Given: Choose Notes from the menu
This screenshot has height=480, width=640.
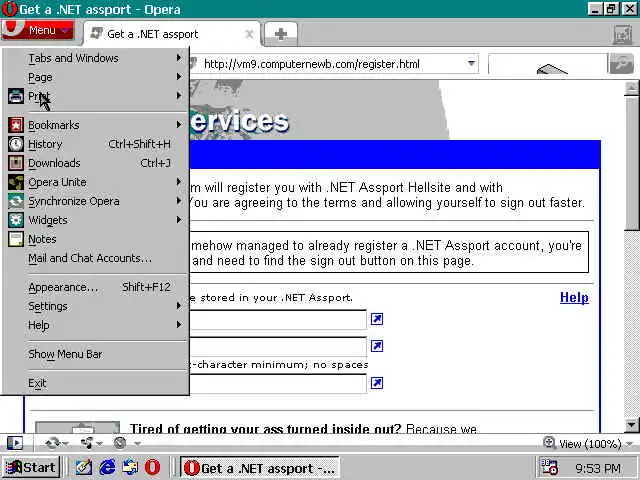Looking at the screenshot, I should pos(96,239).
